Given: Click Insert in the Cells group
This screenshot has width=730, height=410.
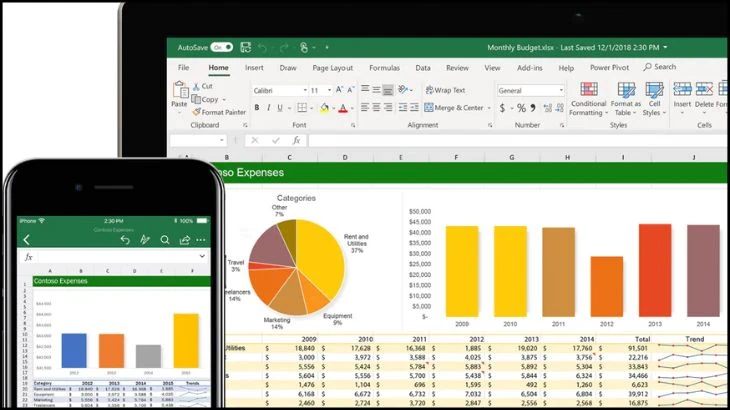Looking at the screenshot, I should tap(682, 97).
